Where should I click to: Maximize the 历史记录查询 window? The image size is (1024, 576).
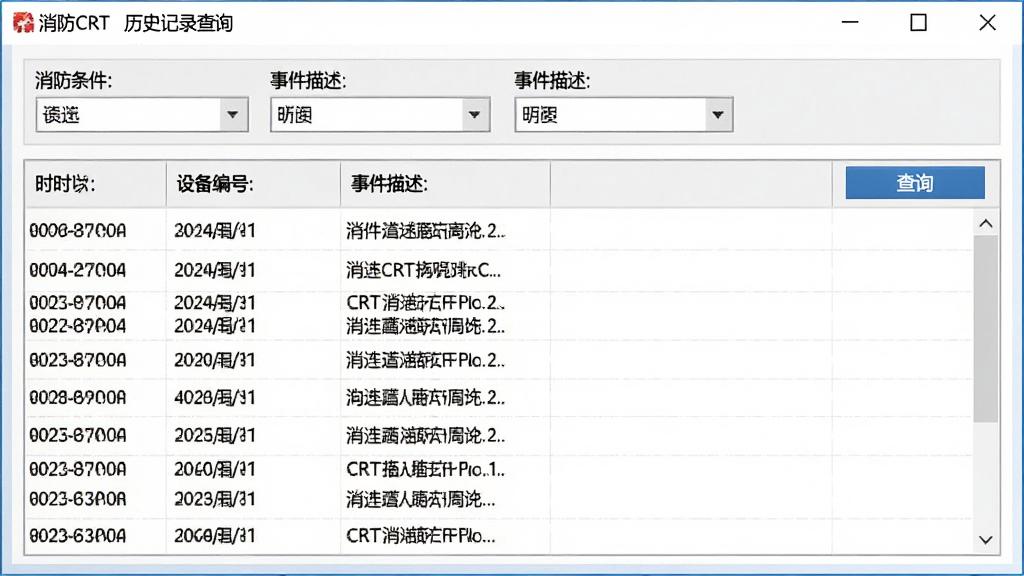pos(918,23)
